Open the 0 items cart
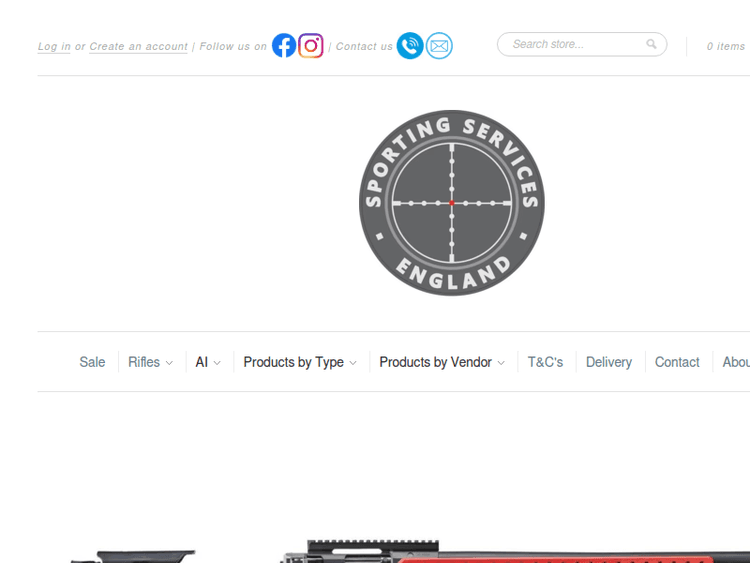The height and width of the screenshot is (563, 750). [726, 46]
